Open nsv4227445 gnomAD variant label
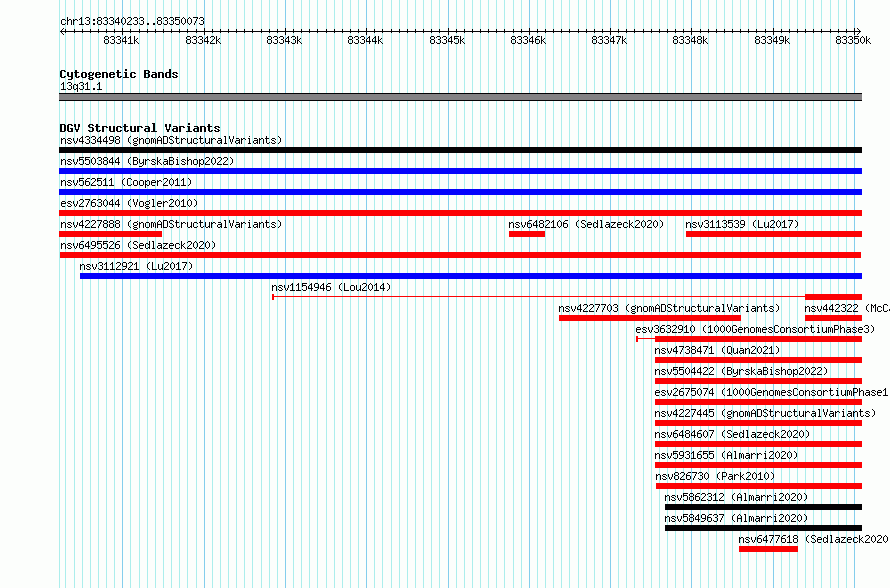Image resolution: width=890 pixels, height=588 pixels. [x=765, y=413]
